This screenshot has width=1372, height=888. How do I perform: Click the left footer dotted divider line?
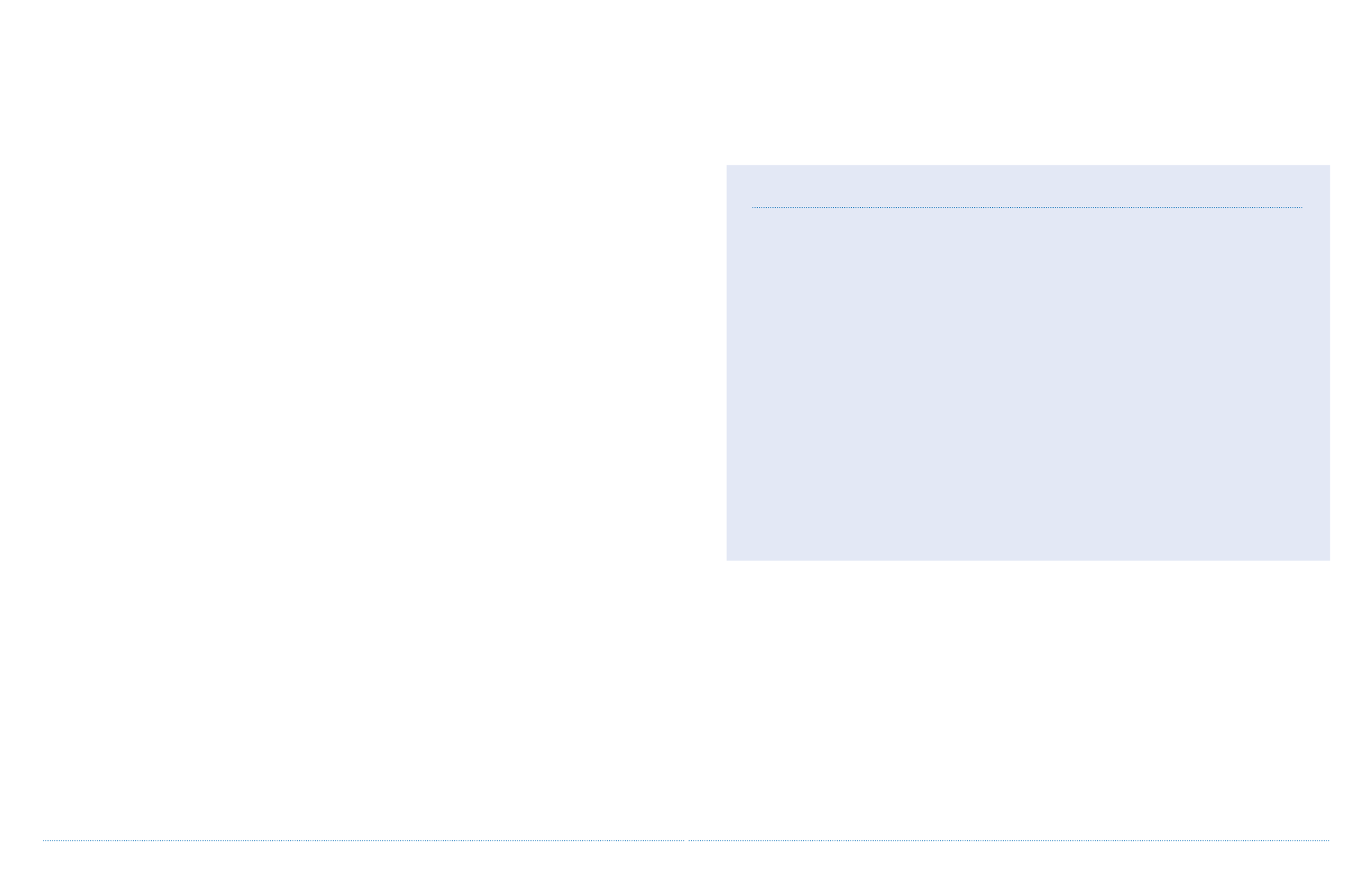363,841
